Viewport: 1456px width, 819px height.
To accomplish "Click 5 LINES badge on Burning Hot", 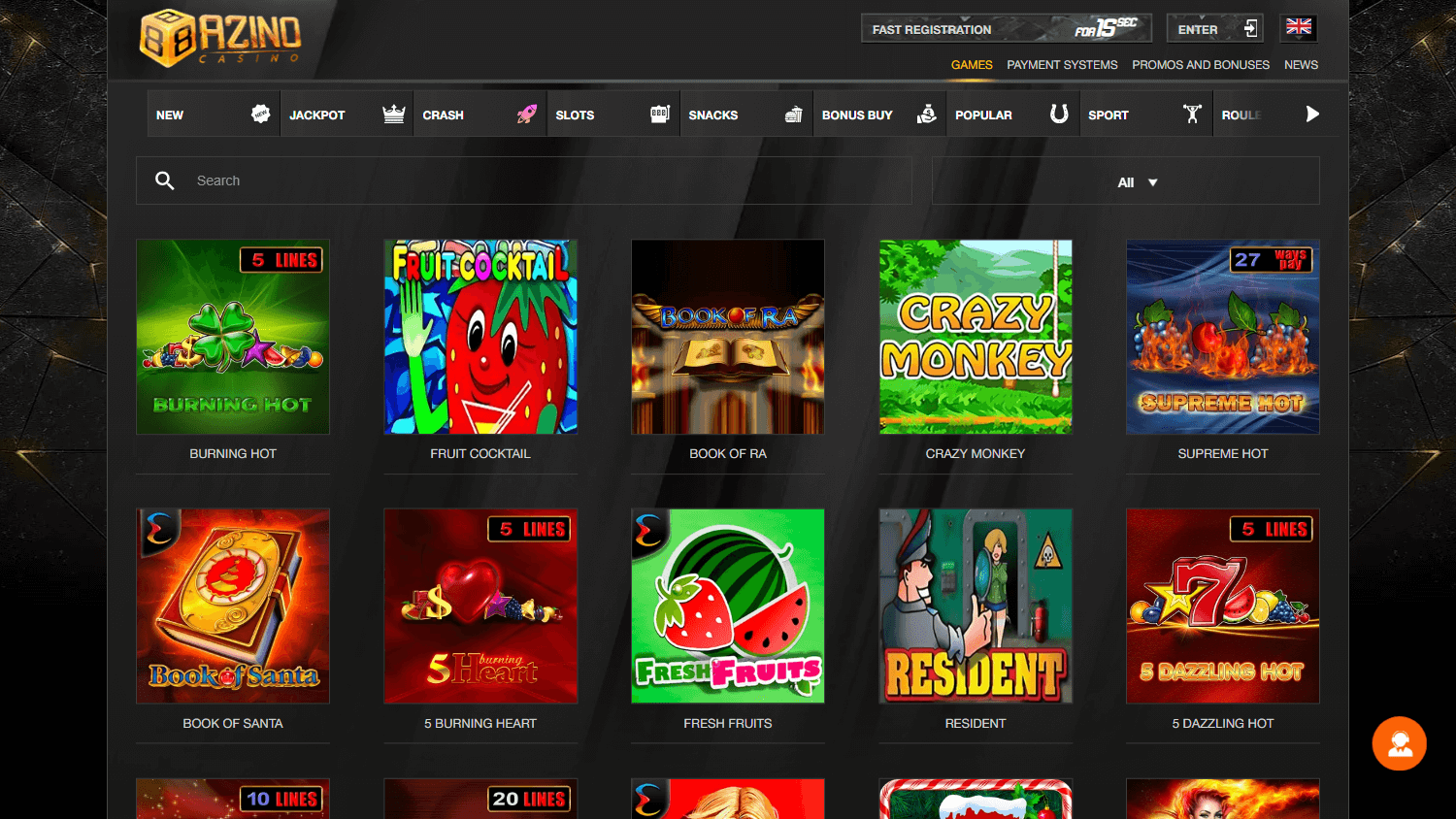I will (x=282, y=260).
